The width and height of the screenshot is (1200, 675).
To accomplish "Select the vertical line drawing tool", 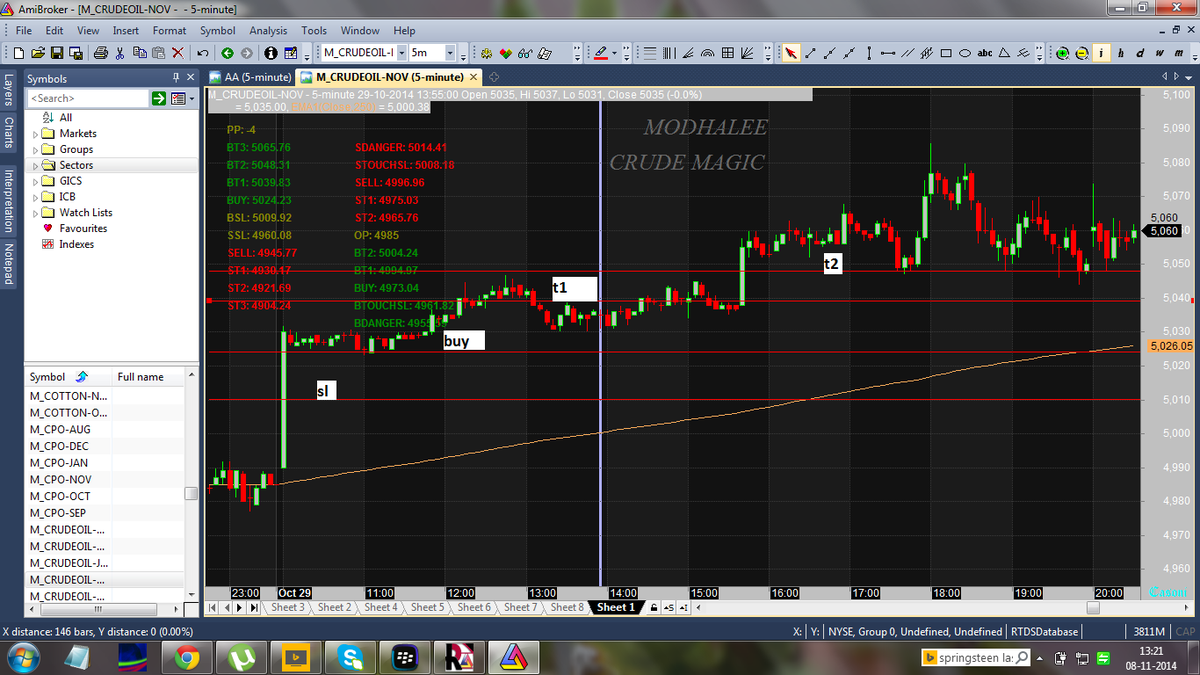I will point(869,53).
